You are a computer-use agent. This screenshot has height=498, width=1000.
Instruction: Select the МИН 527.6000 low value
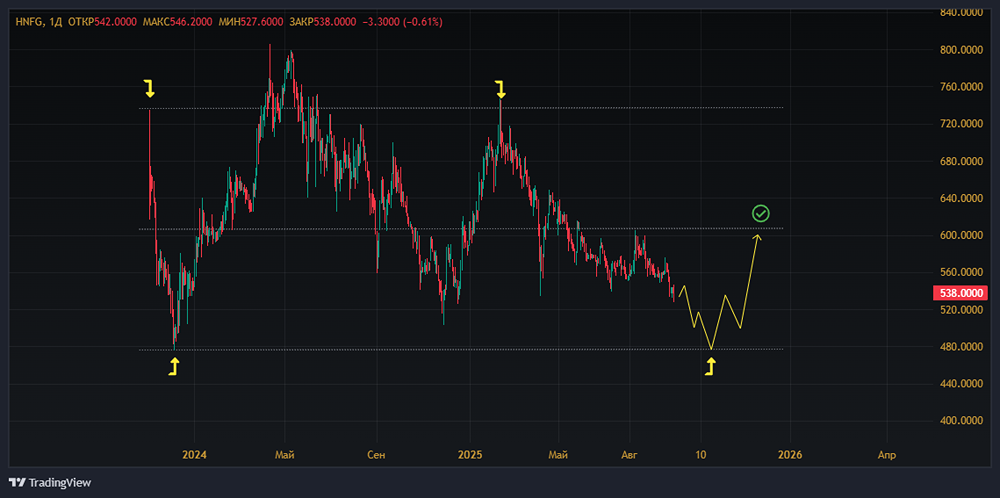click(251, 22)
